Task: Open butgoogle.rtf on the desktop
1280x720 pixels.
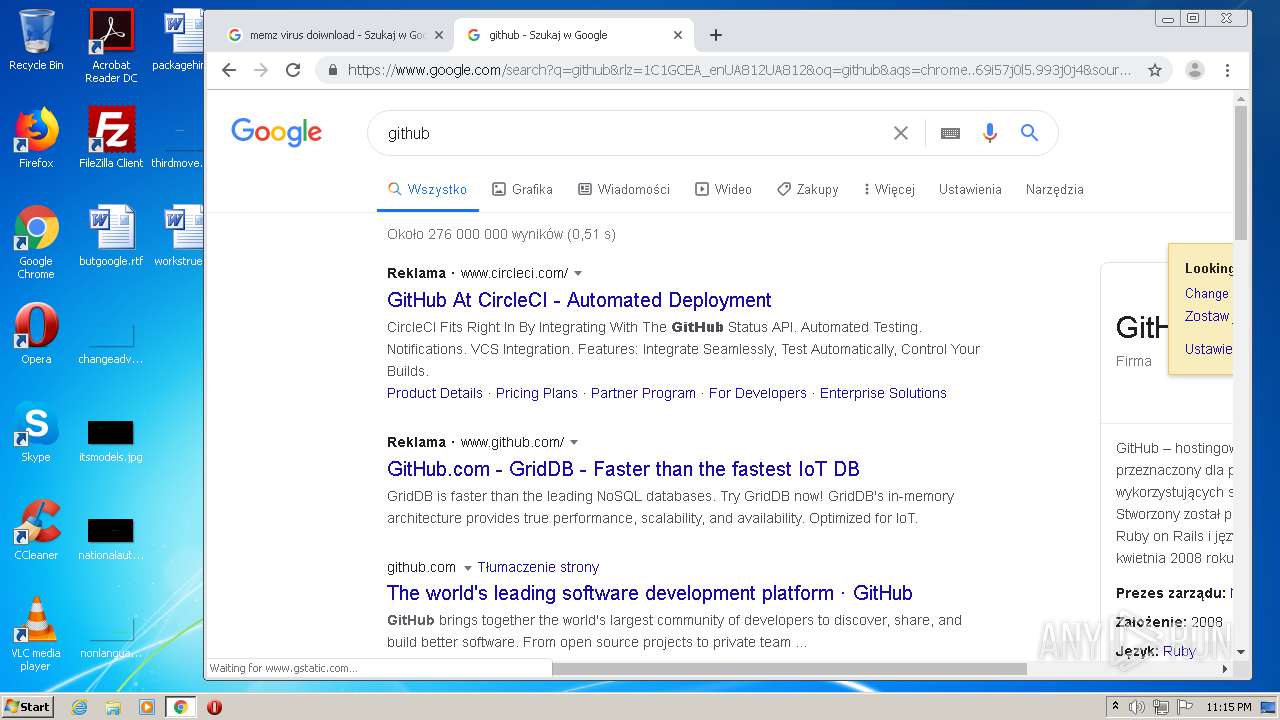Action: (111, 236)
